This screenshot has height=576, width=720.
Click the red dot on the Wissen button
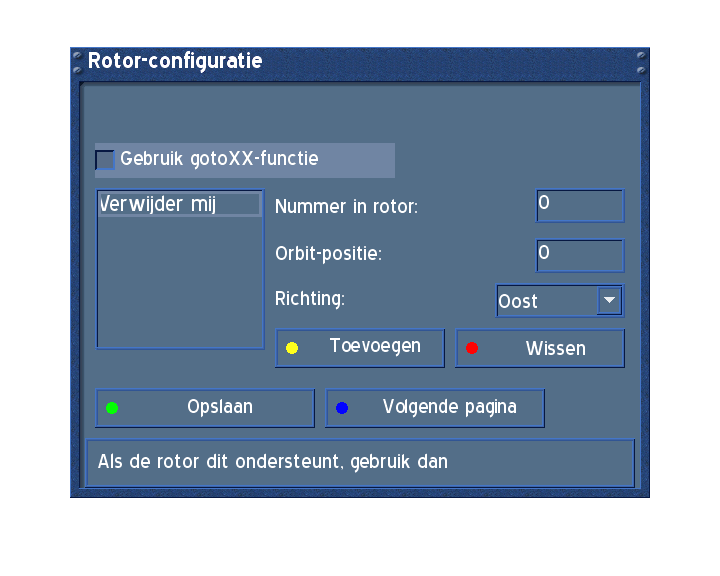coord(472,348)
